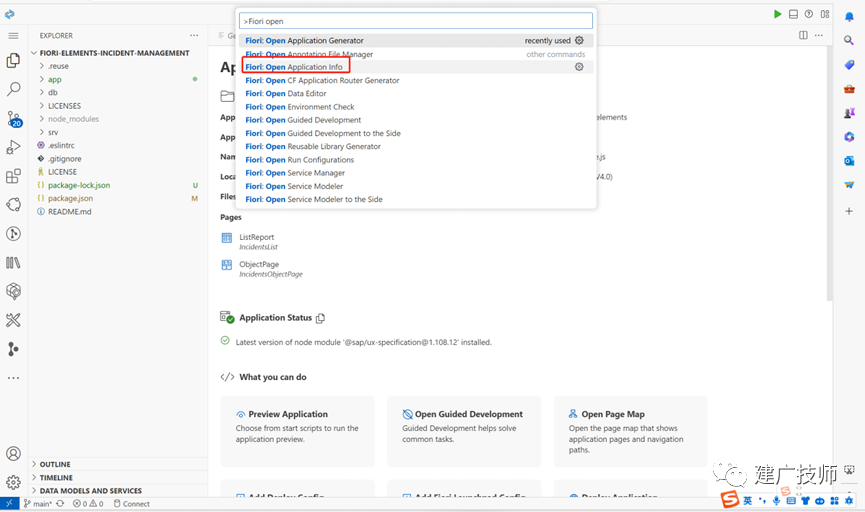Viewport: 865px width, 512px height.
Task: Click the main branch in status bar
Action: (x=38, y=504)
